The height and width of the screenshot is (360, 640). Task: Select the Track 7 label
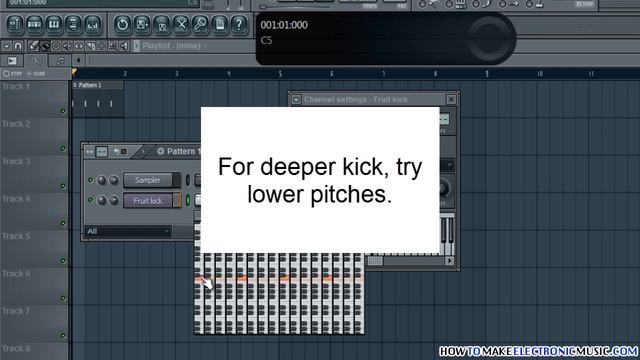[x=16, y=311]
